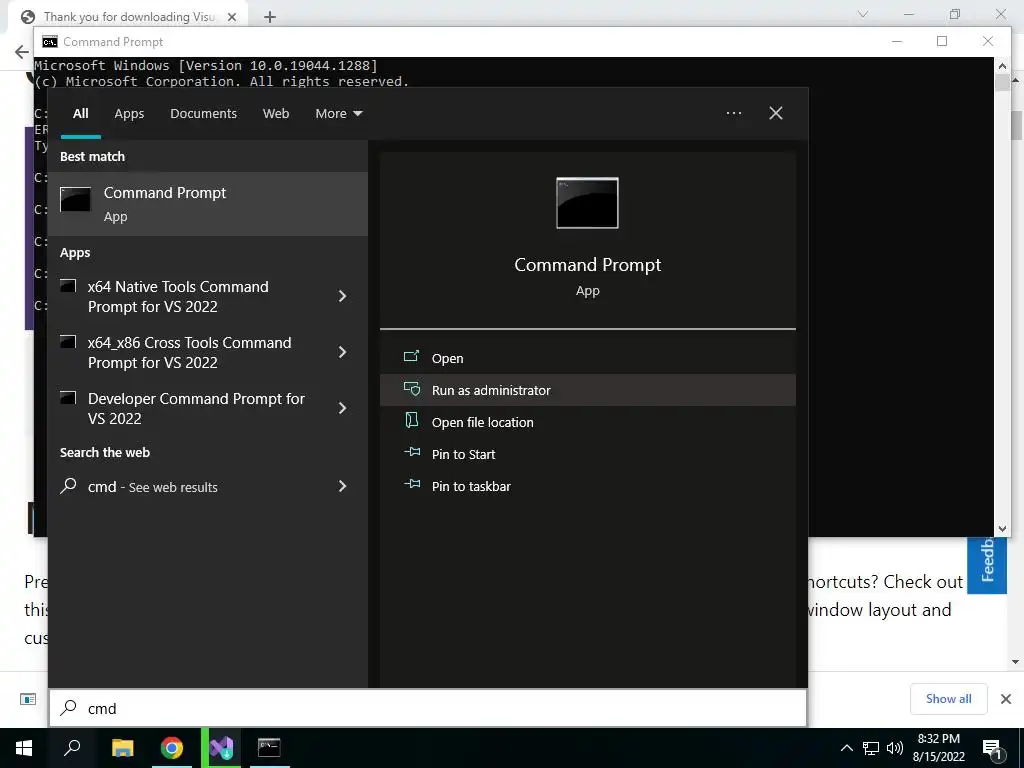The height and width of the screenshot is (768, 1024).
Task: Click the Run as administrator shield icon
Action: [x=411, y=389]
